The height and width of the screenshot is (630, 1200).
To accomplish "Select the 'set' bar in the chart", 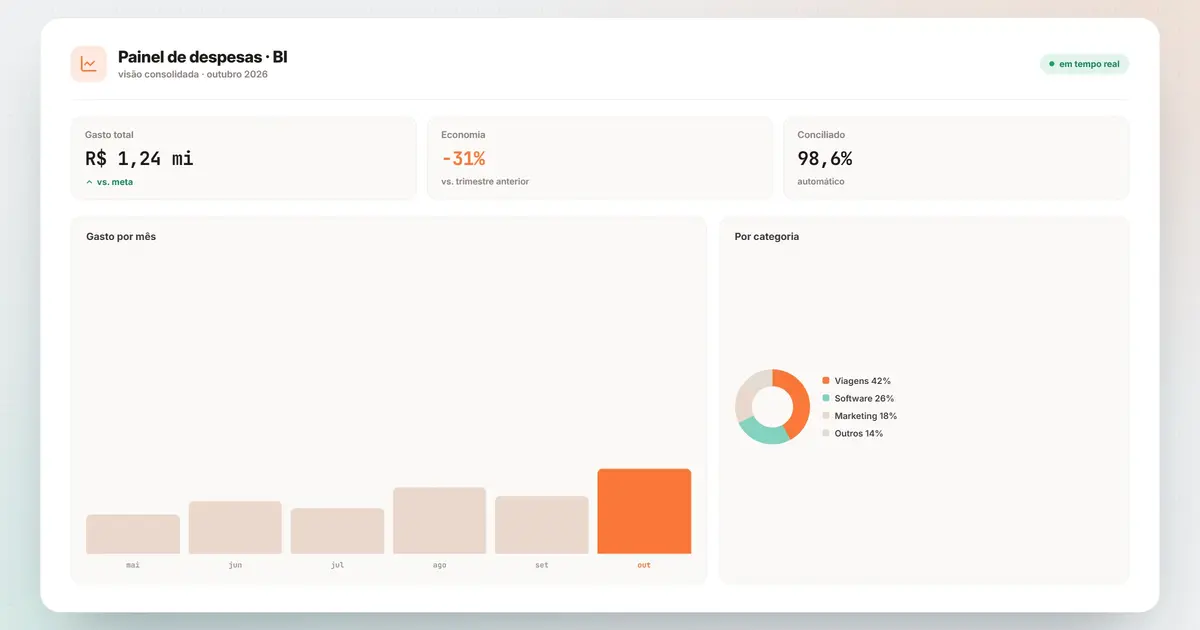I will coord(542,525).
